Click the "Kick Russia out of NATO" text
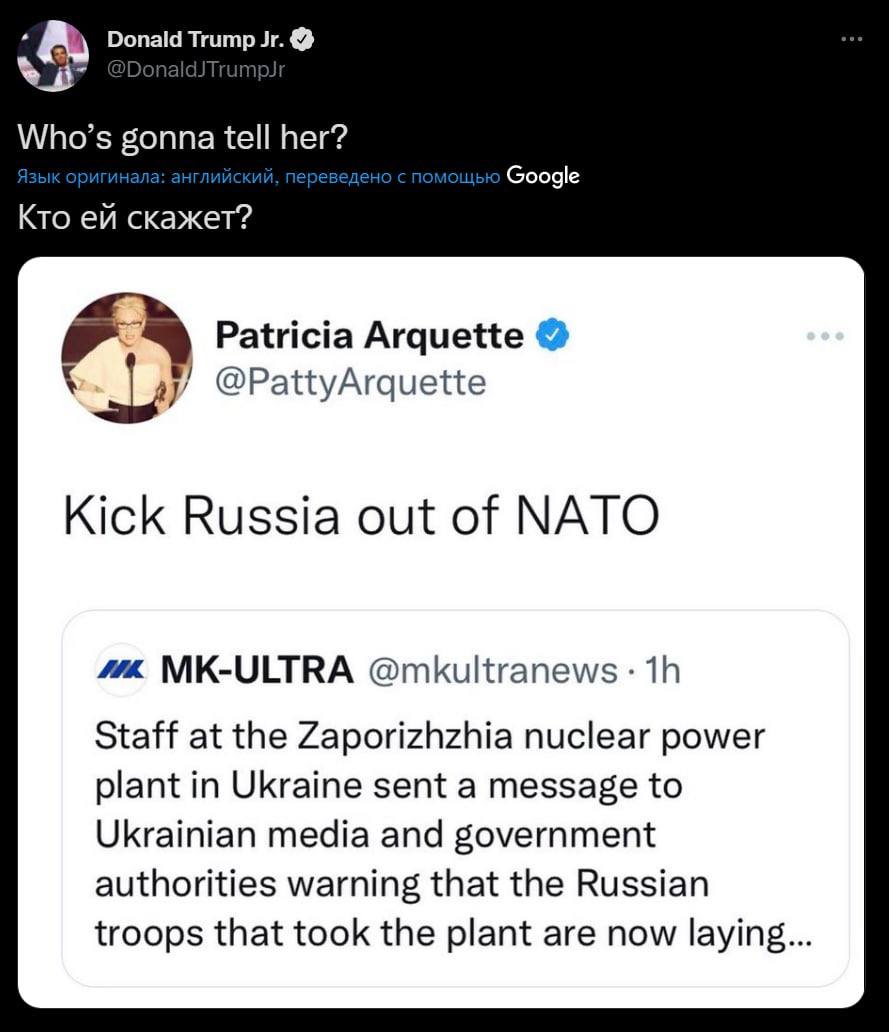Image resolution: width=889 pixels, height=1032 pixels. pyautogui.click(x=361, y=516)
